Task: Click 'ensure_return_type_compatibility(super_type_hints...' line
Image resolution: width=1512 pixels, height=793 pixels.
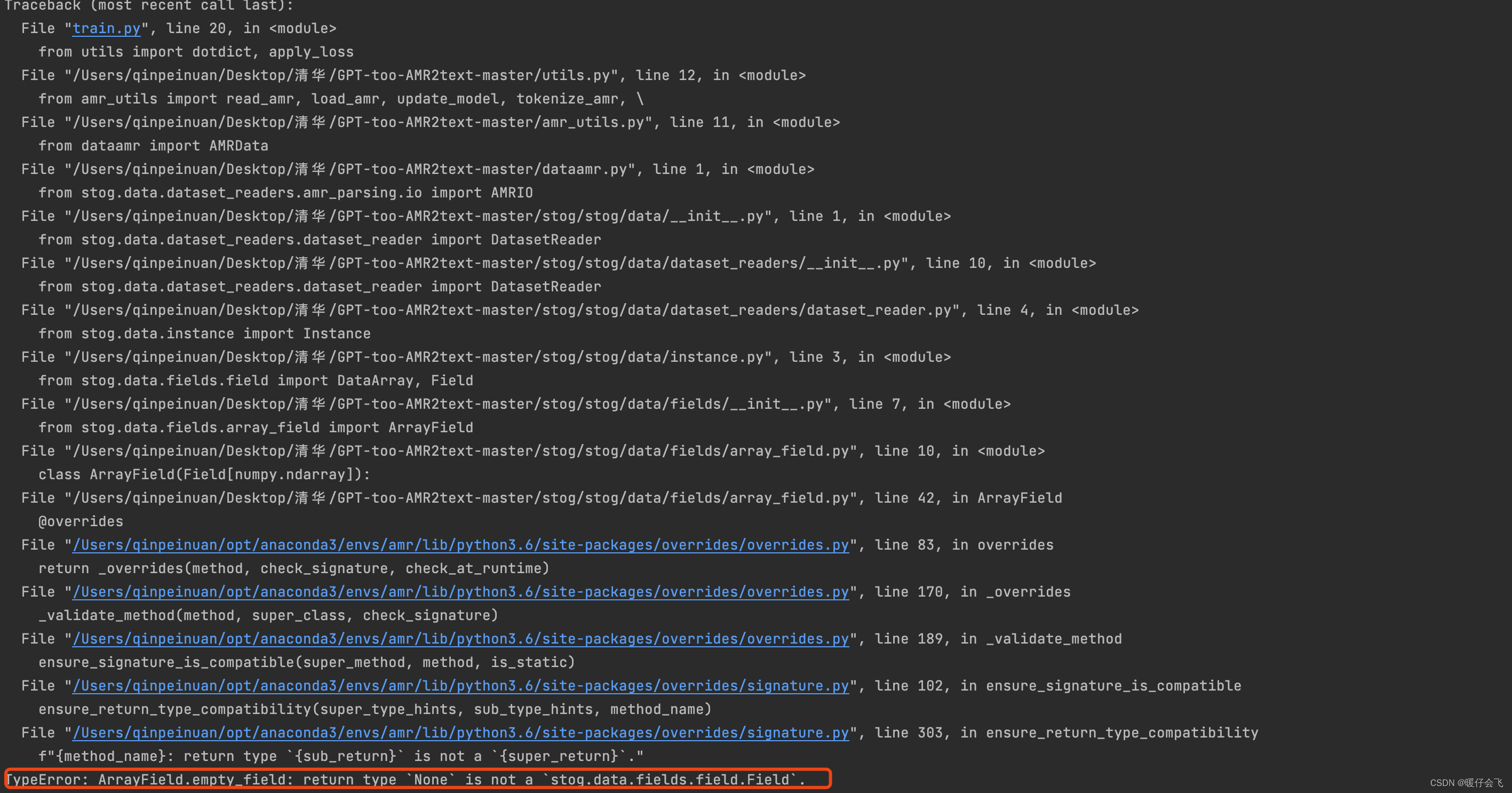Action: [x=375, y=709]
